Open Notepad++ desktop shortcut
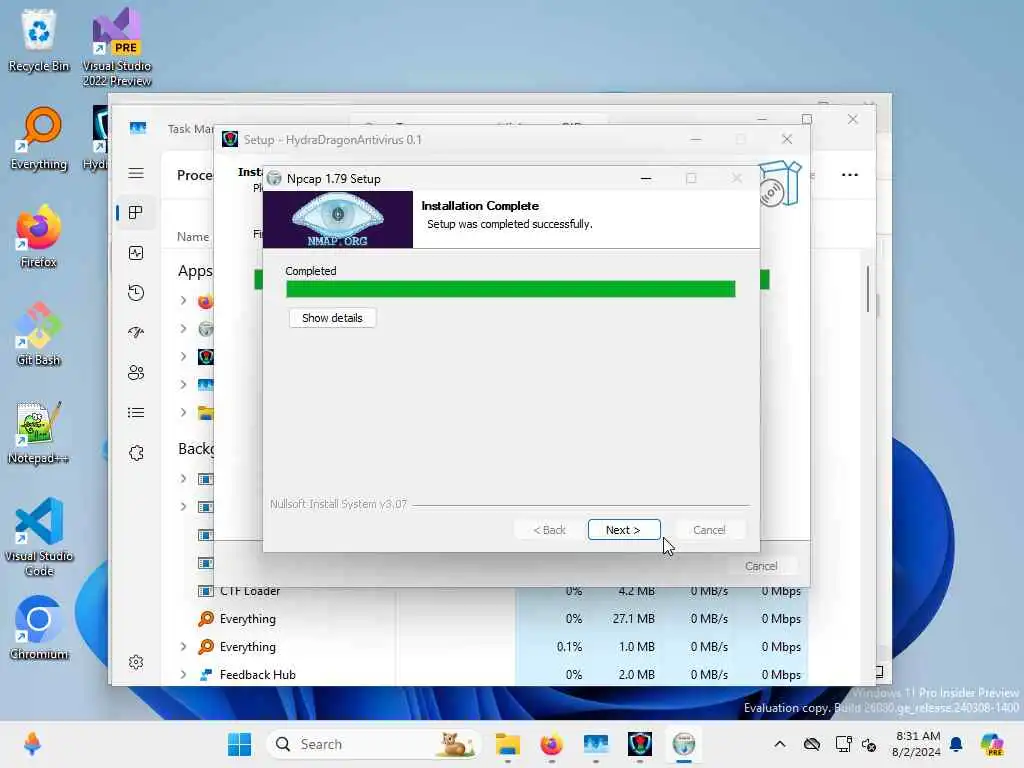The image size is (1024, 768). 39,432
